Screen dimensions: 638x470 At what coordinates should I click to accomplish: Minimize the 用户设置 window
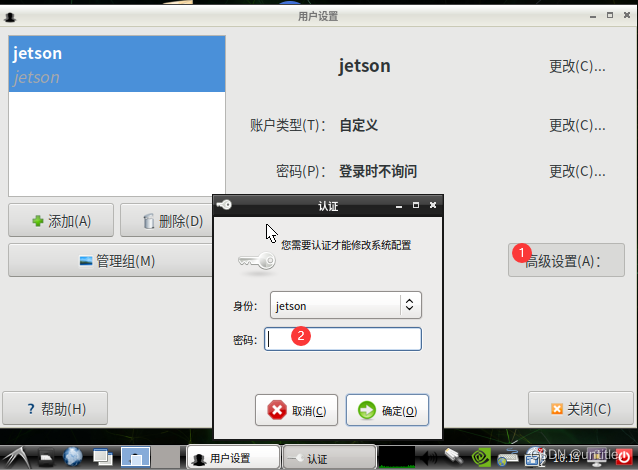pos(593,17)
